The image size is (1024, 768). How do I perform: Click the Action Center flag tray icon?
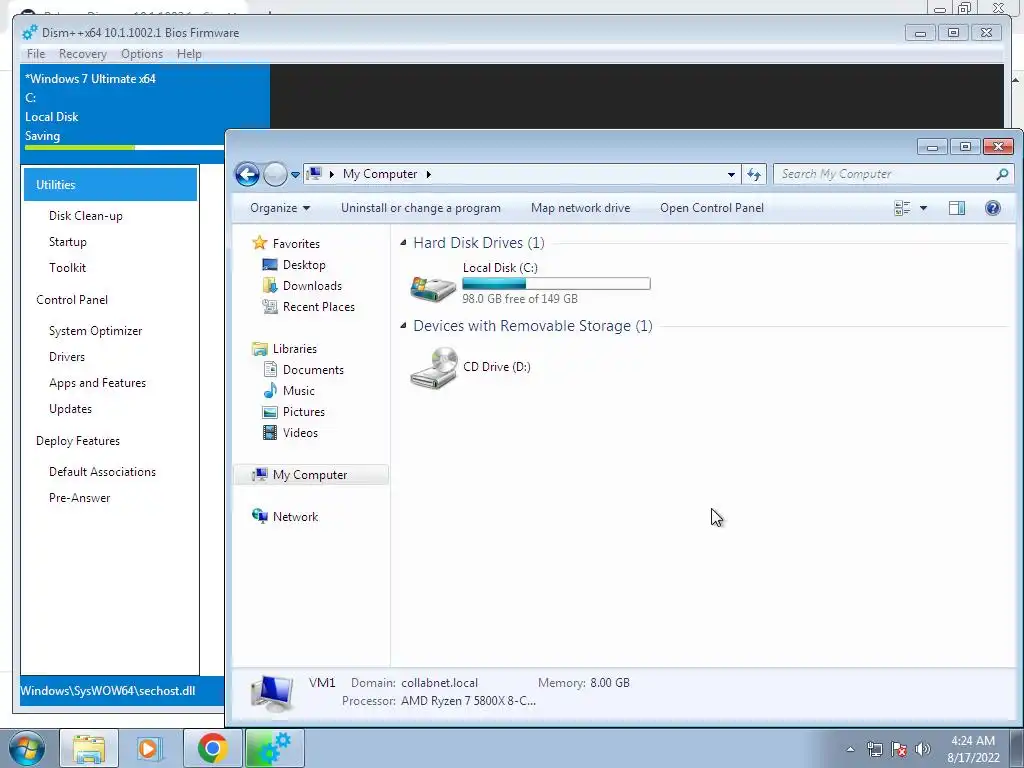(x=899, y=749)
